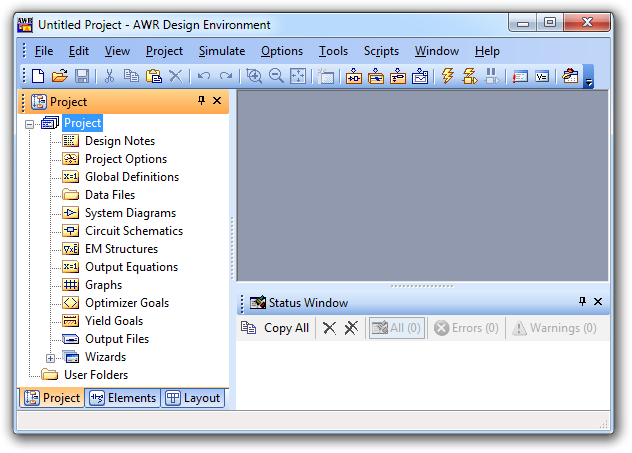Open the Edit menu

point(79,51)
